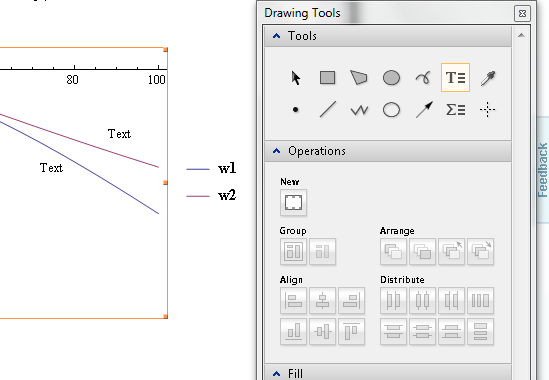The width and height of the screenshot is (549, 380).
Task: Click the palette scrollbar up arrow
Action: pos(521,35)
